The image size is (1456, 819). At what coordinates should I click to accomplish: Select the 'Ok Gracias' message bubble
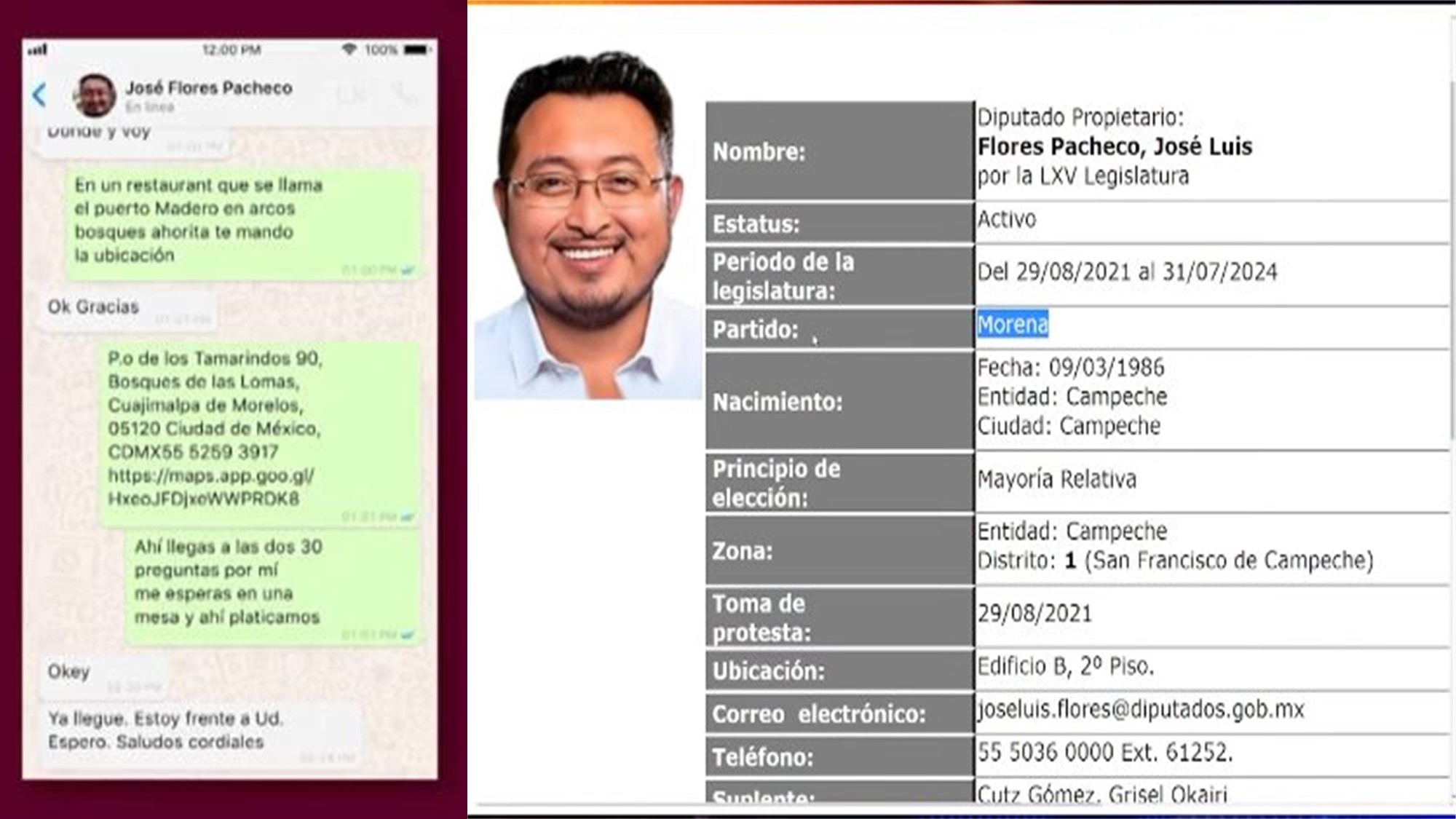coord(93,307)
